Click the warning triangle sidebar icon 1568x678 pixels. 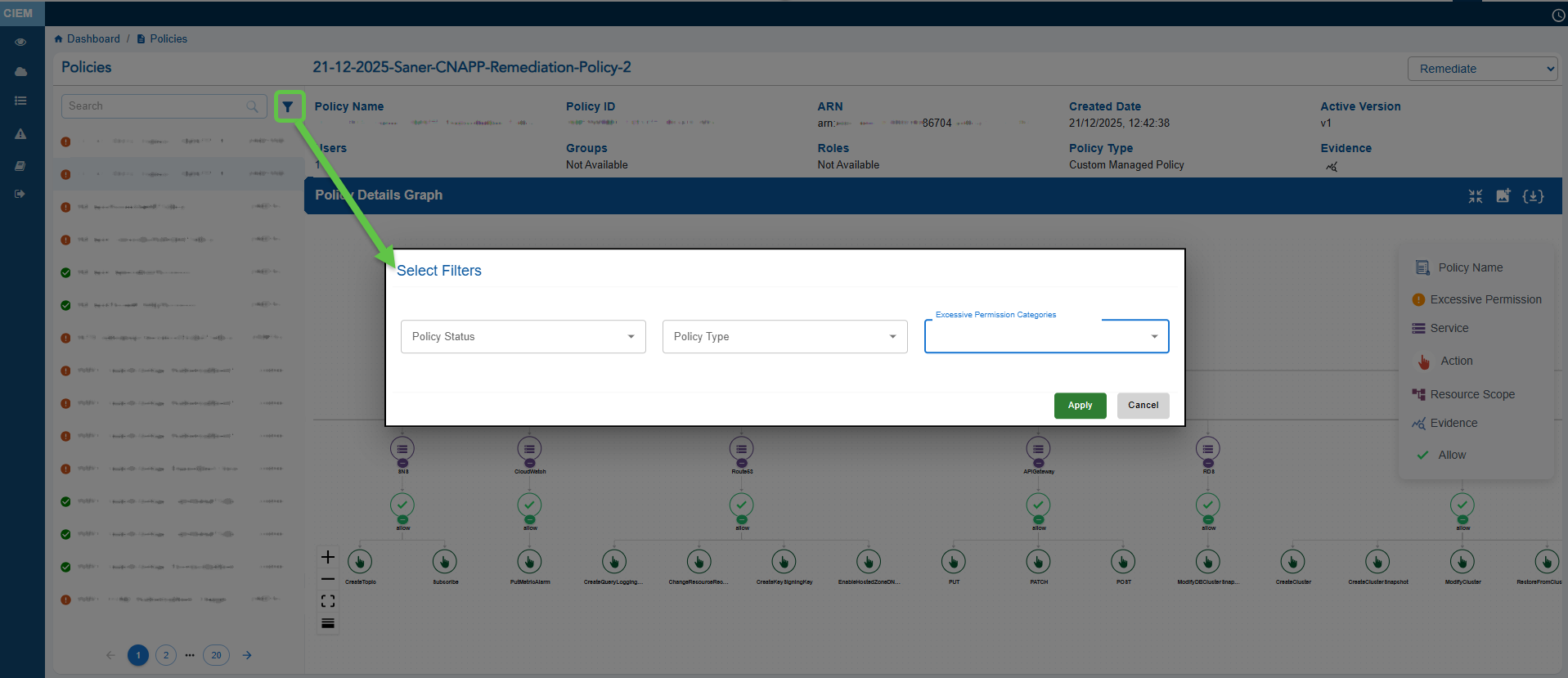[20, 134]
